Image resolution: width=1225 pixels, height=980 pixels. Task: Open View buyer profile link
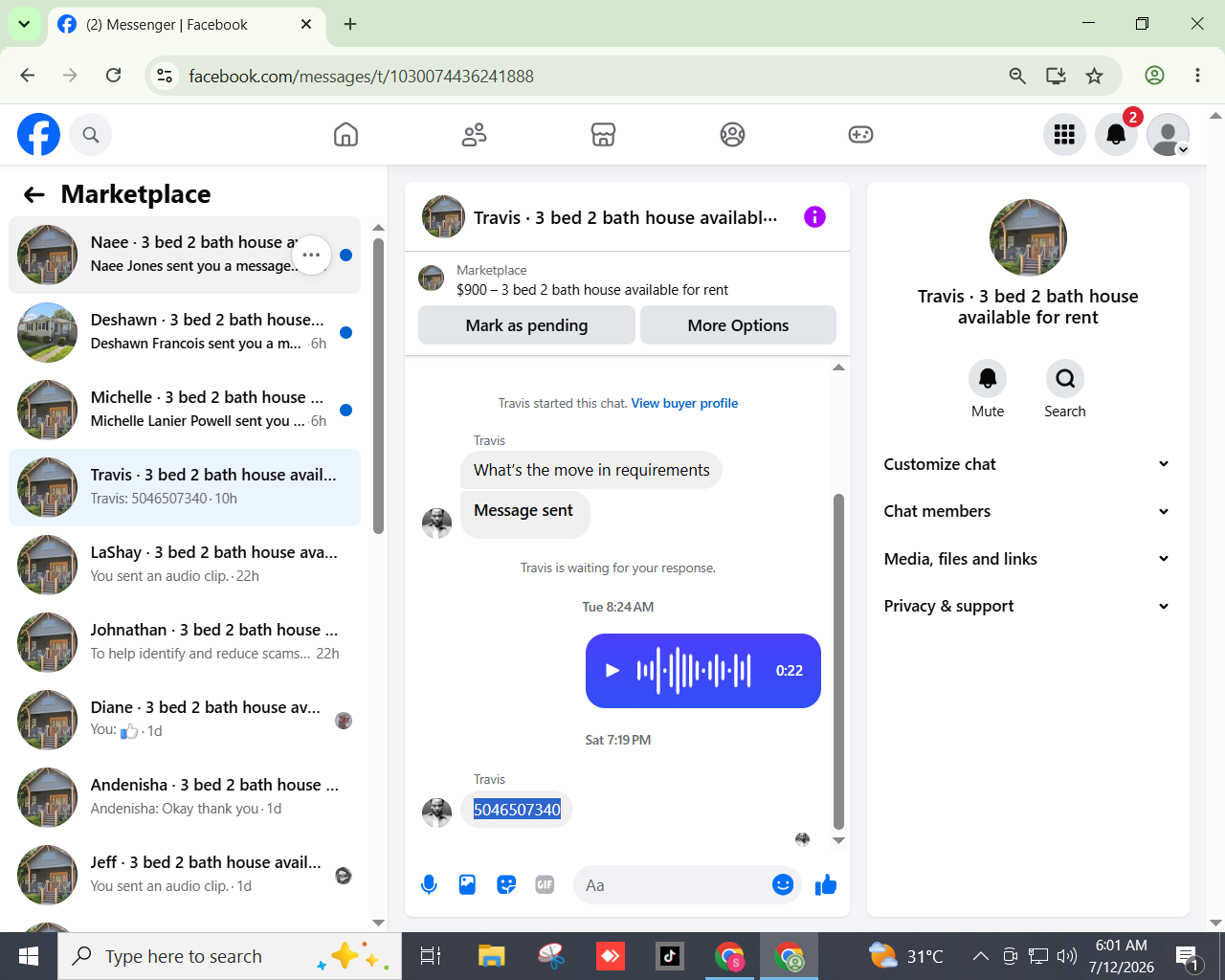(x=684, y=403)
